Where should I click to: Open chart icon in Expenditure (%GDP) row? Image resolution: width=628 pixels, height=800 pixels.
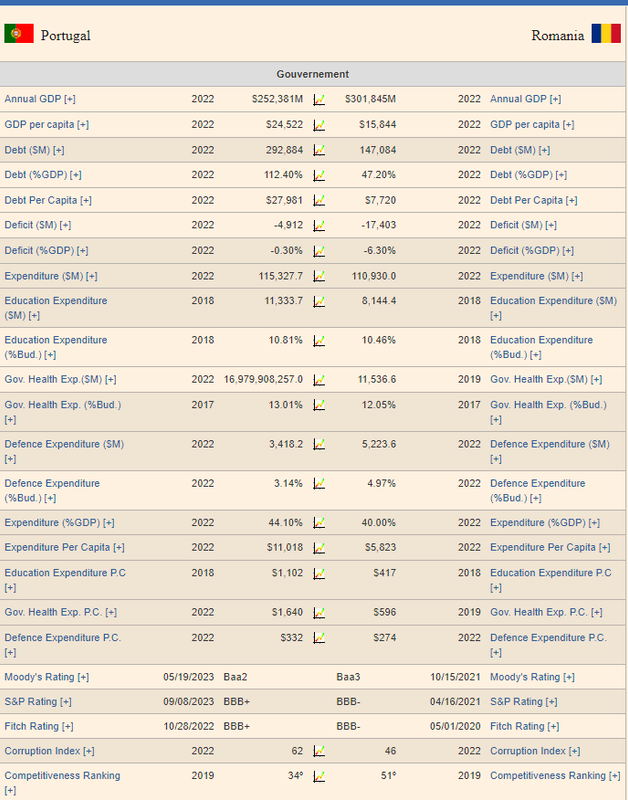point(319,523)
